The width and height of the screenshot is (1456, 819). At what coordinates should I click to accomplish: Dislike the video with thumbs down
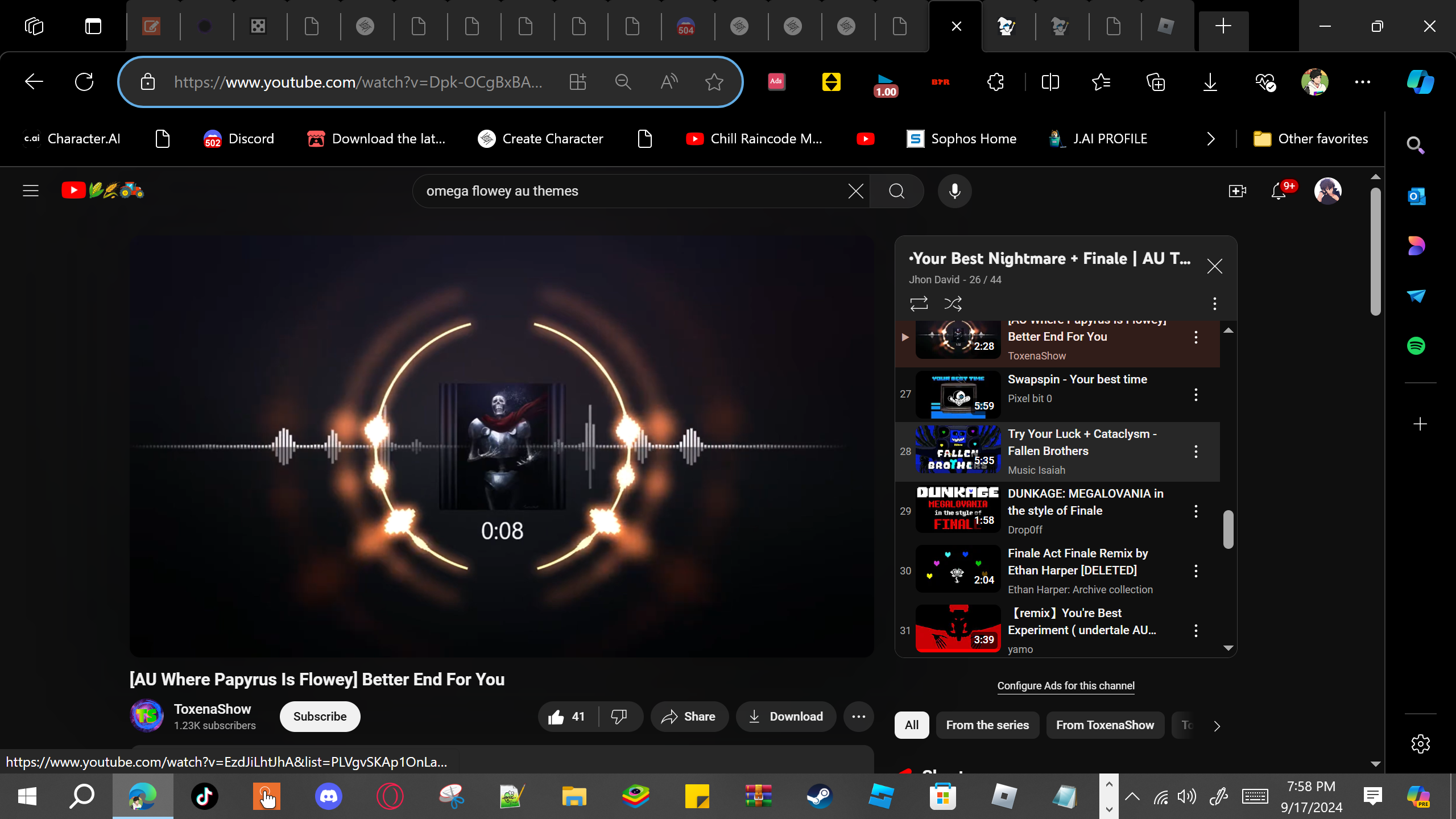pyautogui.click(x=619, y=717)
